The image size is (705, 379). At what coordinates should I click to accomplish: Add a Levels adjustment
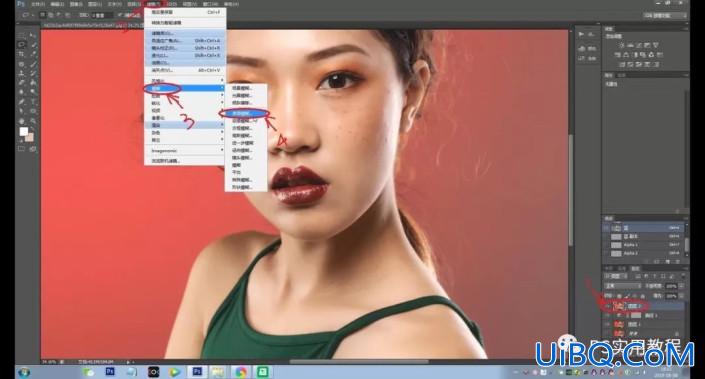coord(630,45)
